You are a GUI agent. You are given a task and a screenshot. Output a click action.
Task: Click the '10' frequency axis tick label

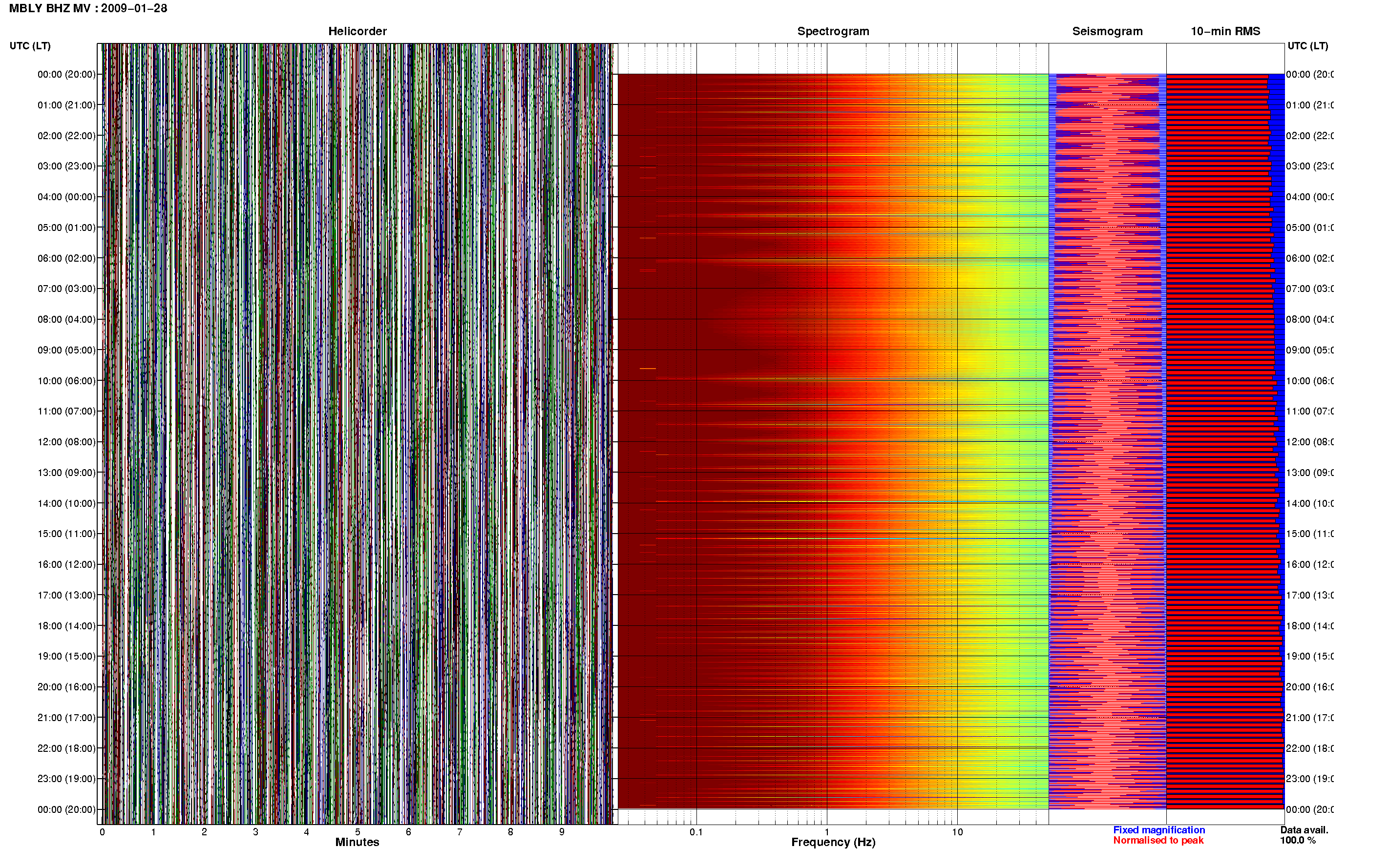[957, 832]
